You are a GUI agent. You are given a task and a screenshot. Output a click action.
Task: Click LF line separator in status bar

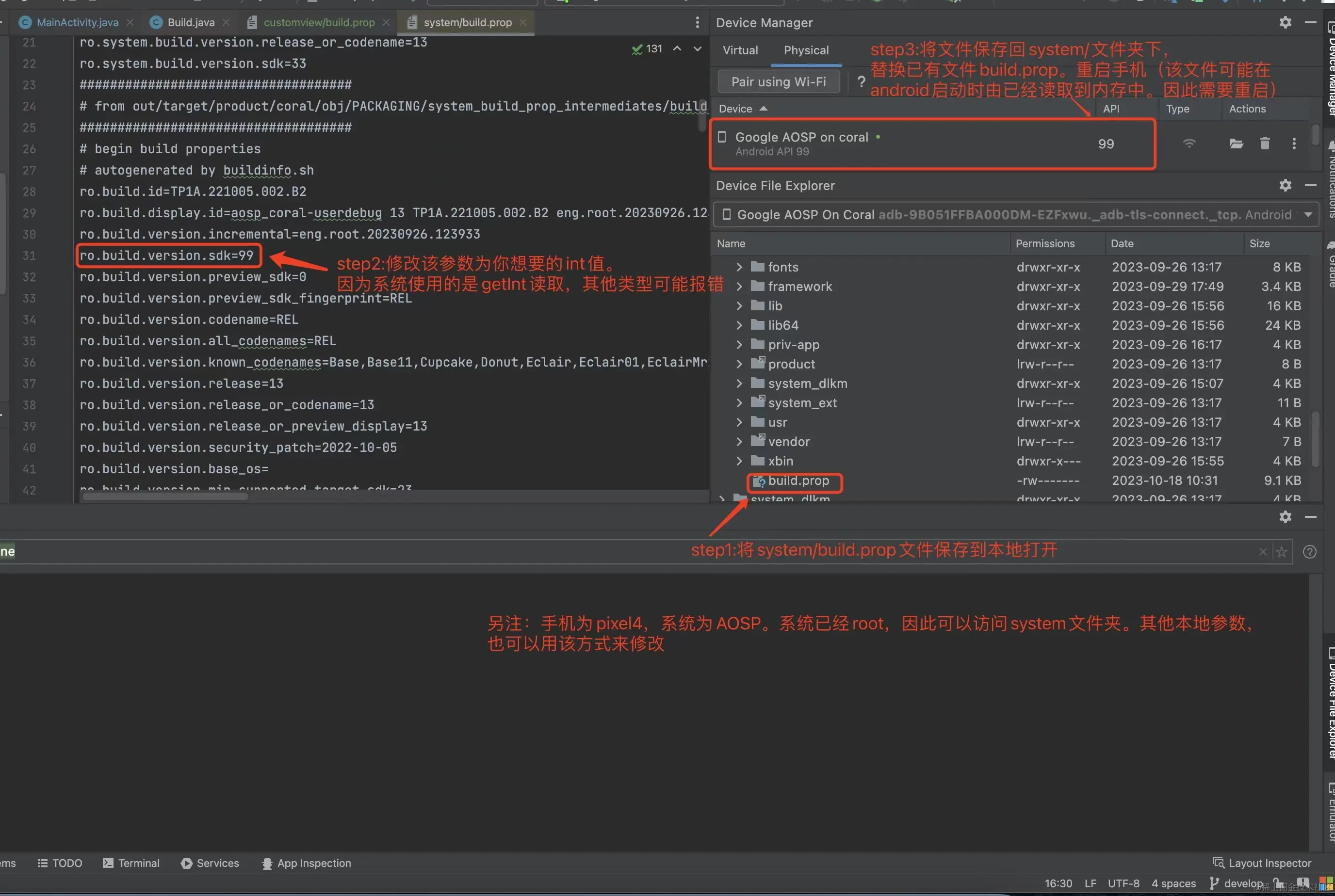(x=1091, y=883)
